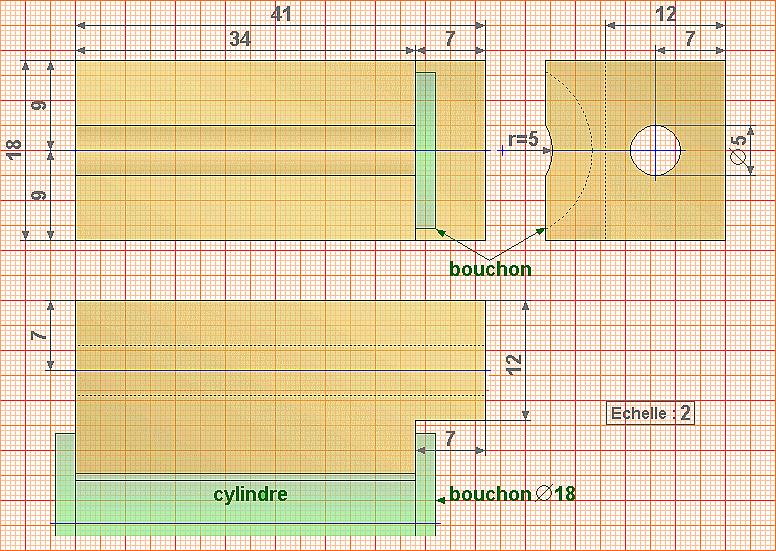Screen dimensions: 776x551
Task: Click the "∅5" diameter dimension
Action: click(x=739, y=150)
